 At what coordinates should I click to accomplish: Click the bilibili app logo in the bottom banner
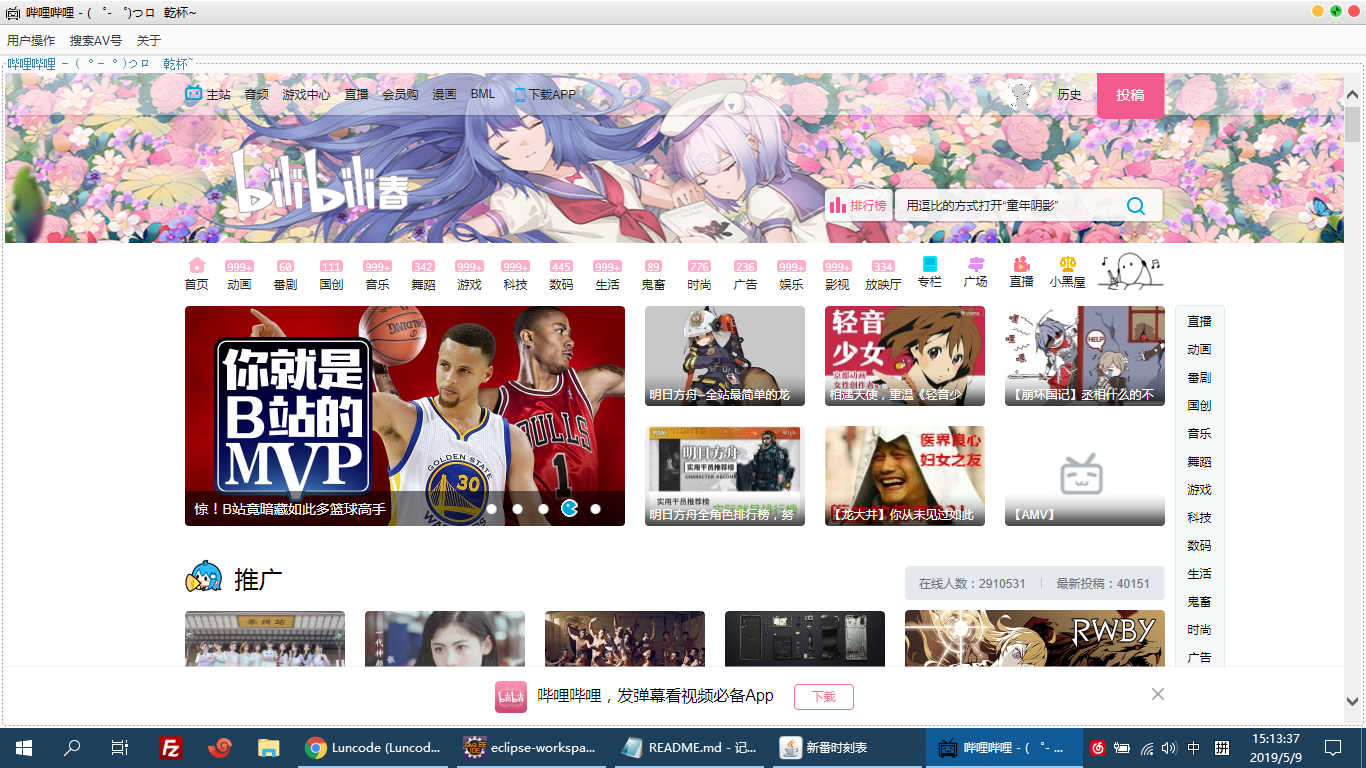point(511,696)
